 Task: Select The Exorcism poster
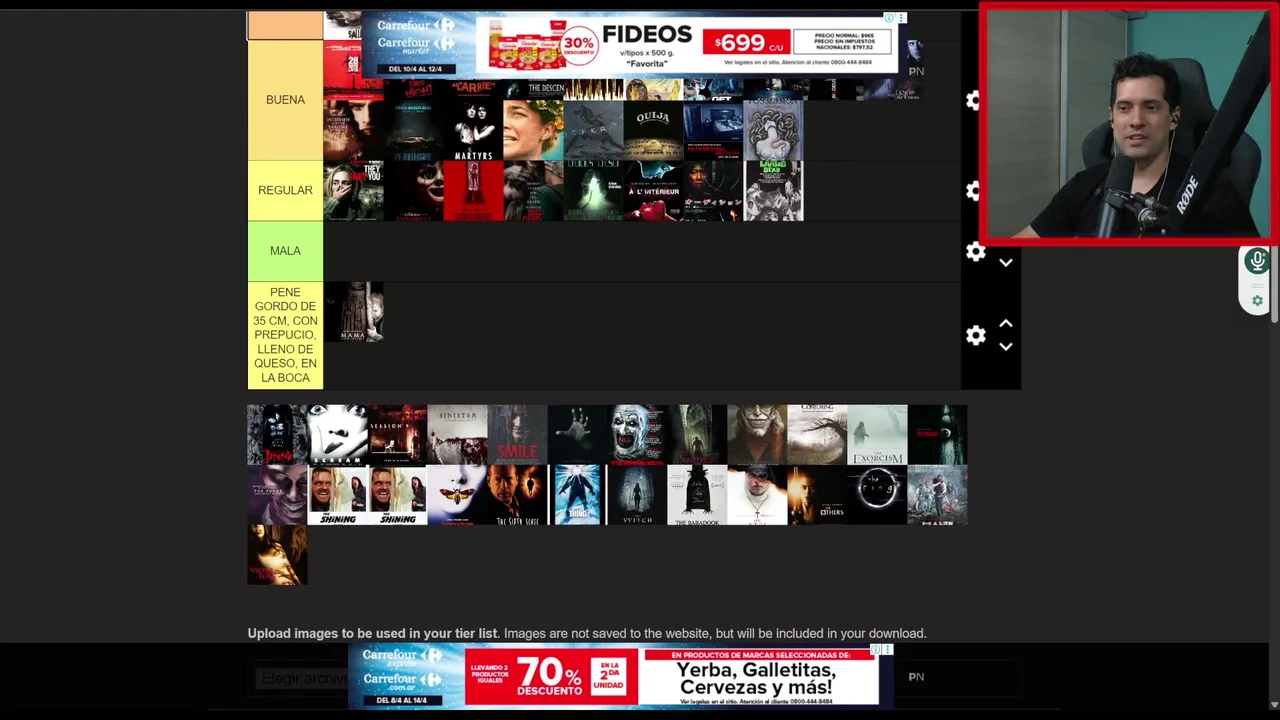click(877, 435)
